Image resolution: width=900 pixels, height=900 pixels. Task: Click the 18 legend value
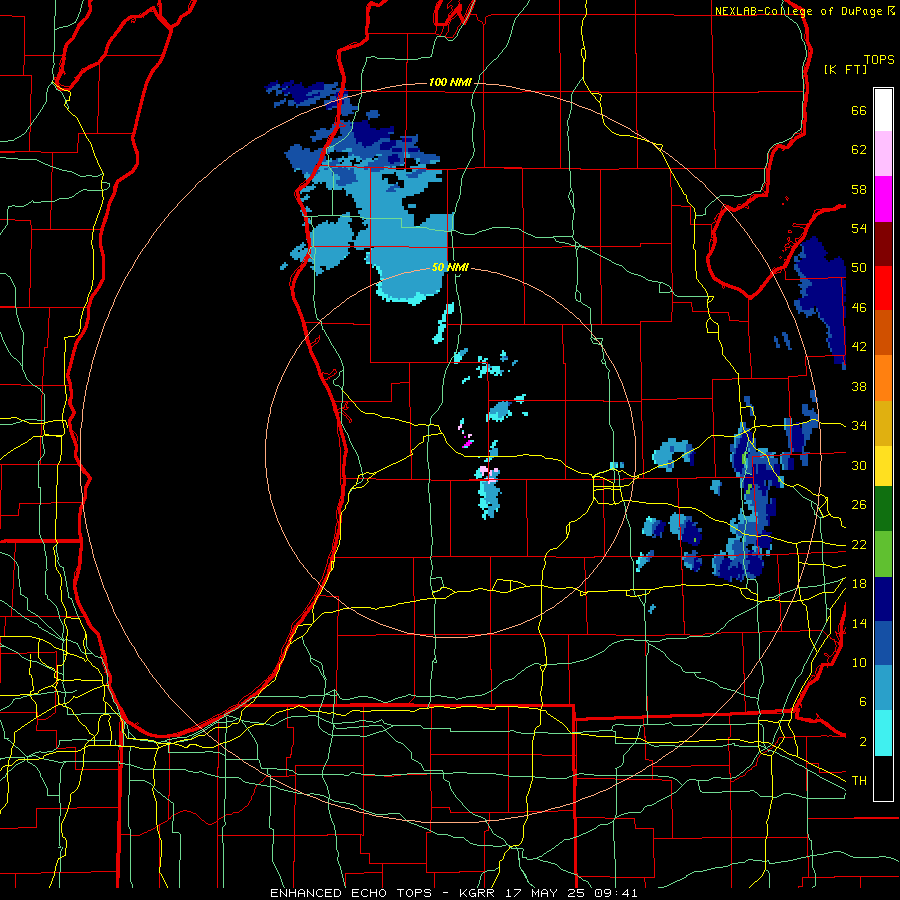pos(859,584)
